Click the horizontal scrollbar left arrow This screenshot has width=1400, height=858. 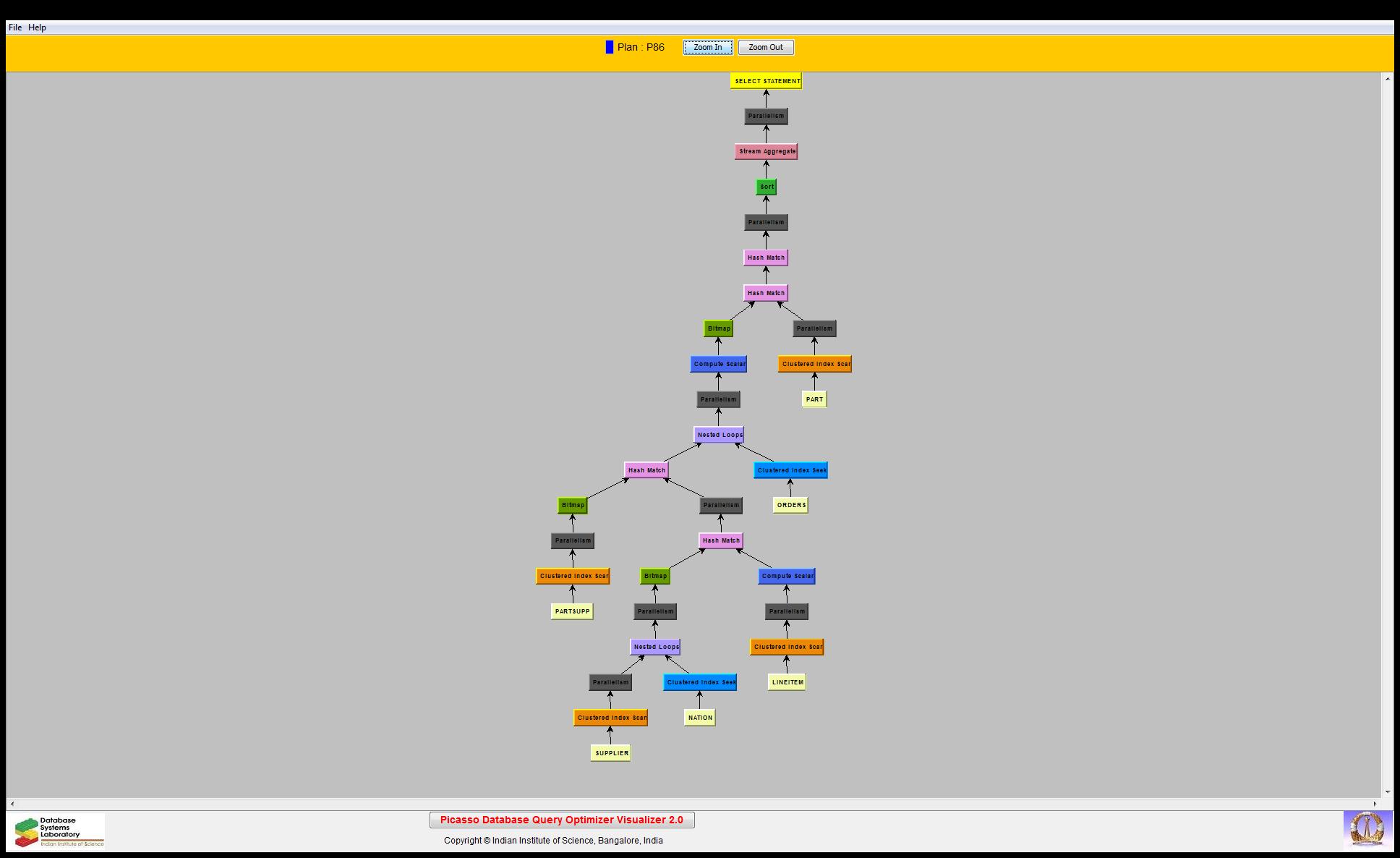tap(12, 804)
